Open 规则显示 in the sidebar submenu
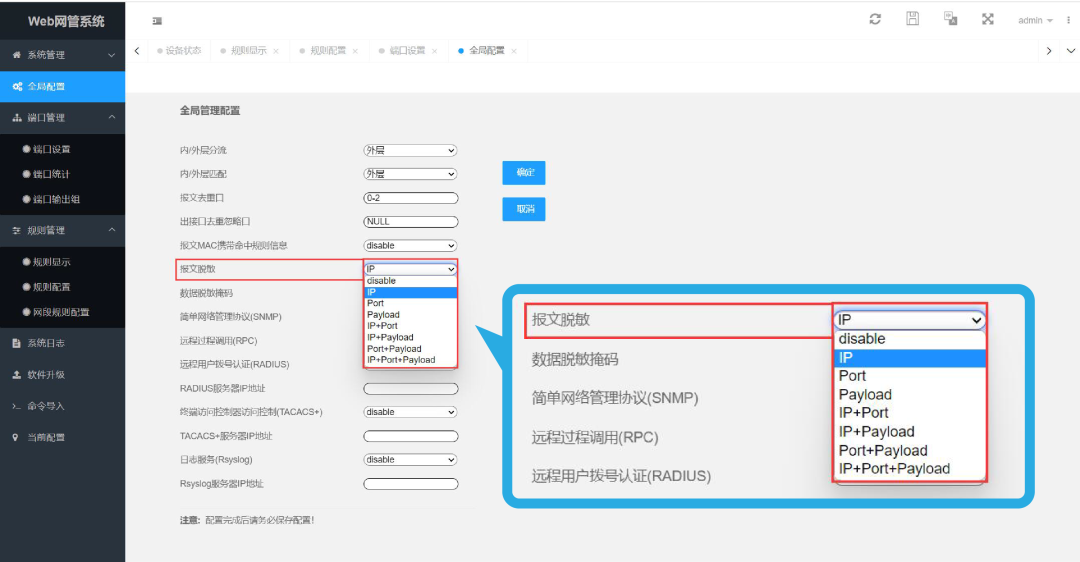The image size is (1080, 562). tap(52, 262)
